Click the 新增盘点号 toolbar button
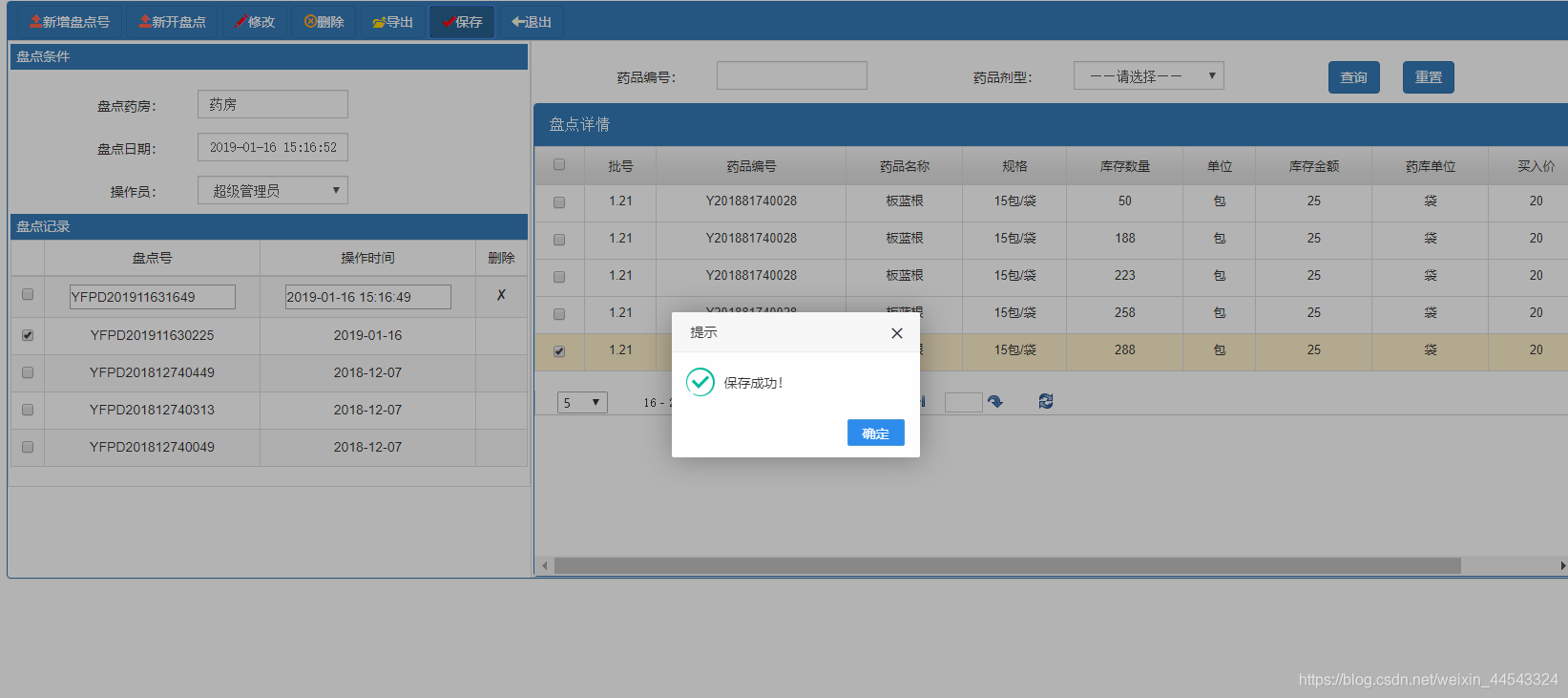Screen dimensions: 1568x698 70,22
